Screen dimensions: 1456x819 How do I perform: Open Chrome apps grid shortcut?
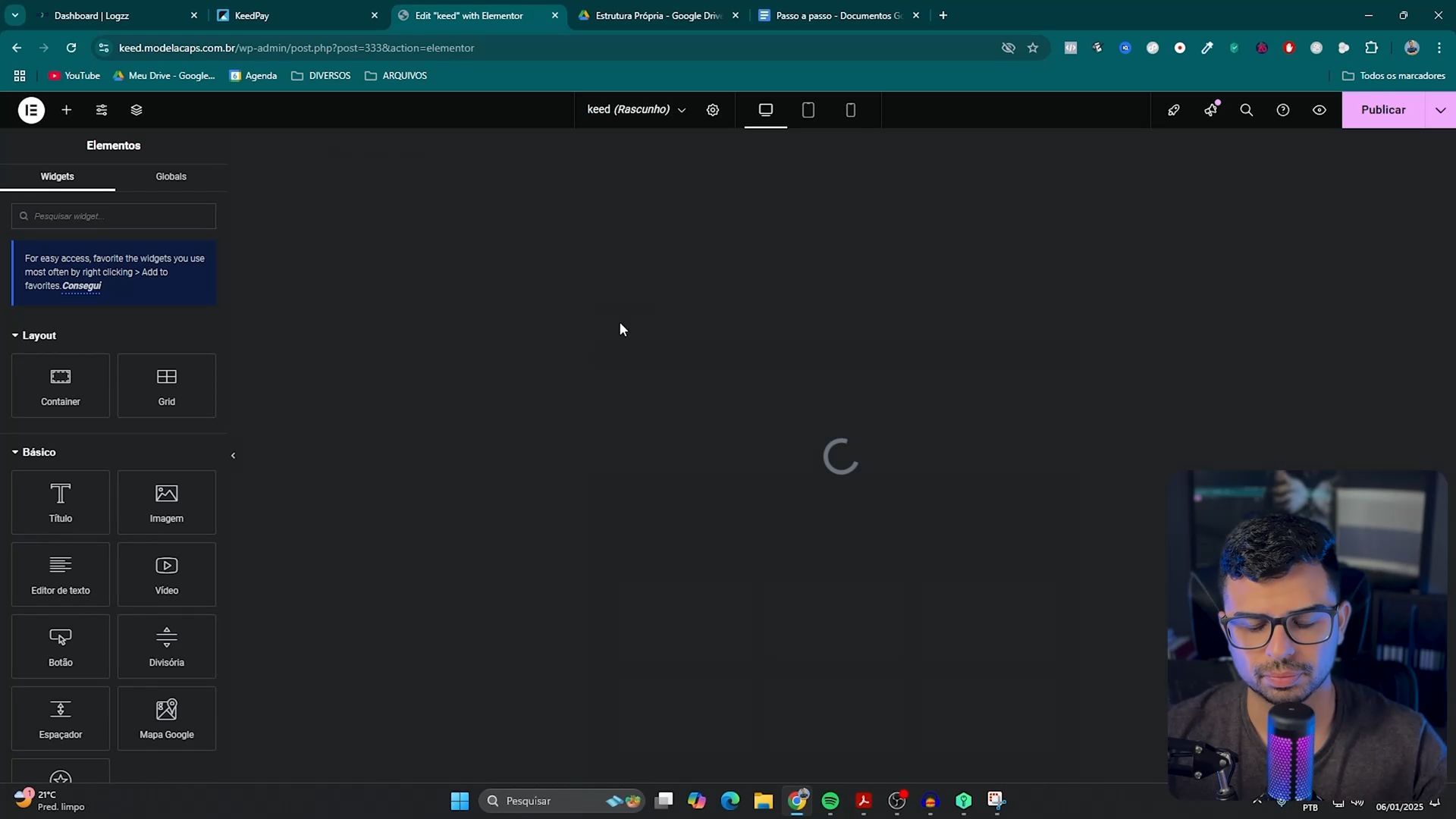click(20, 76)
